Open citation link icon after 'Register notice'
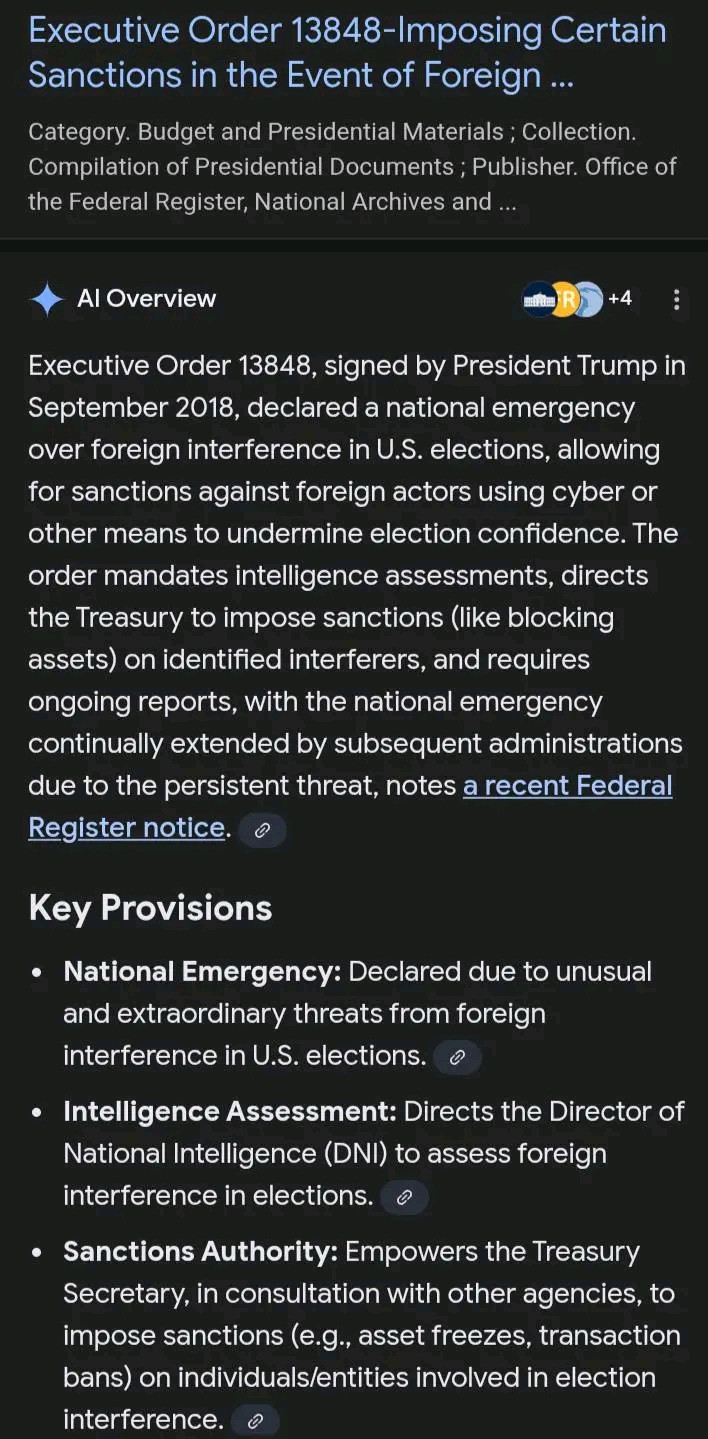The height and width of the screenshot is (1439, 708). point(262,830)
